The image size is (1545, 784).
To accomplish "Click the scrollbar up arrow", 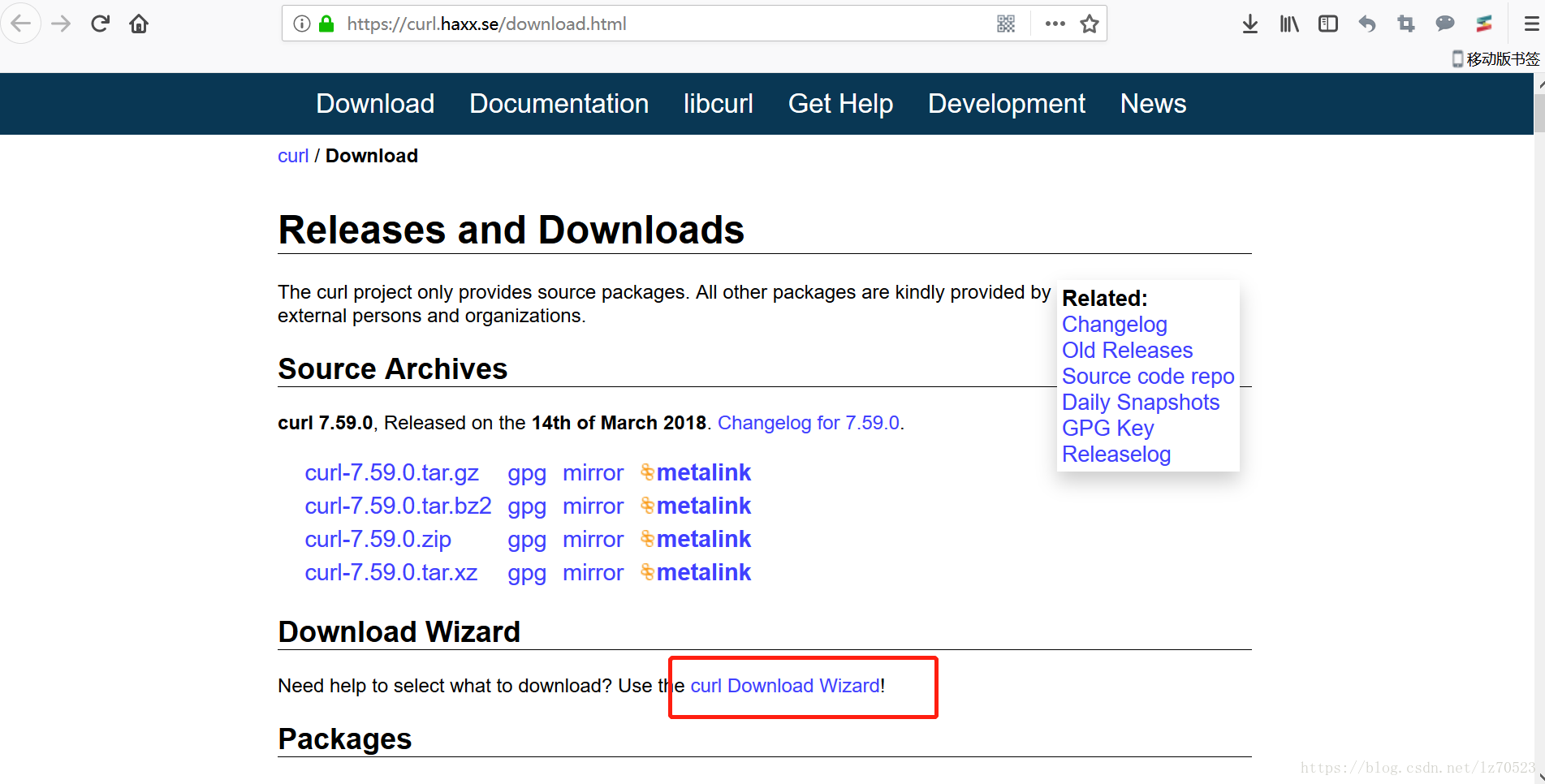I will tap(1539, 84).
